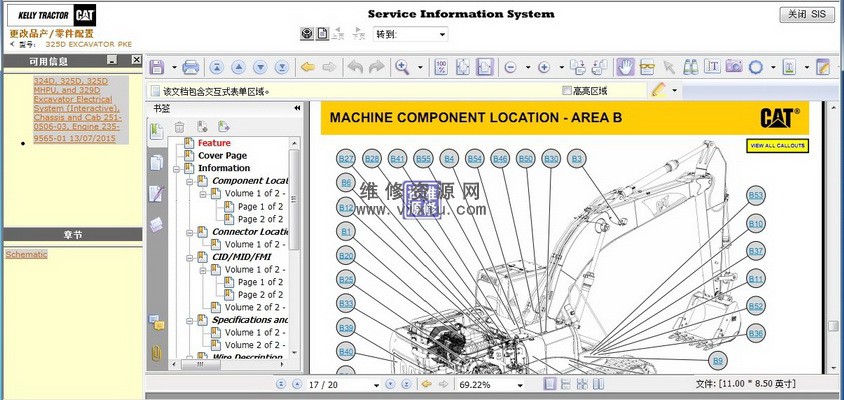This screenshot has width=844, height=400.
Task: Open the Comments panel icon
Action: [x=156, y=321]
